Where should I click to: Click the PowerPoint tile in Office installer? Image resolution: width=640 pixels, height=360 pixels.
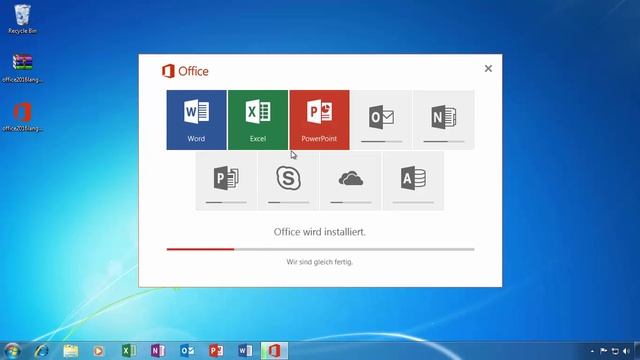[320, 120]
